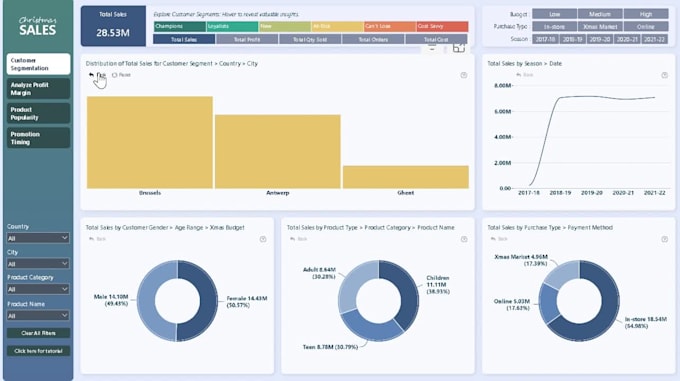This screenshot has width=680, height=381.
Task: Toggle the Xmas Market purchase type filter
Action: click(600, 26)
